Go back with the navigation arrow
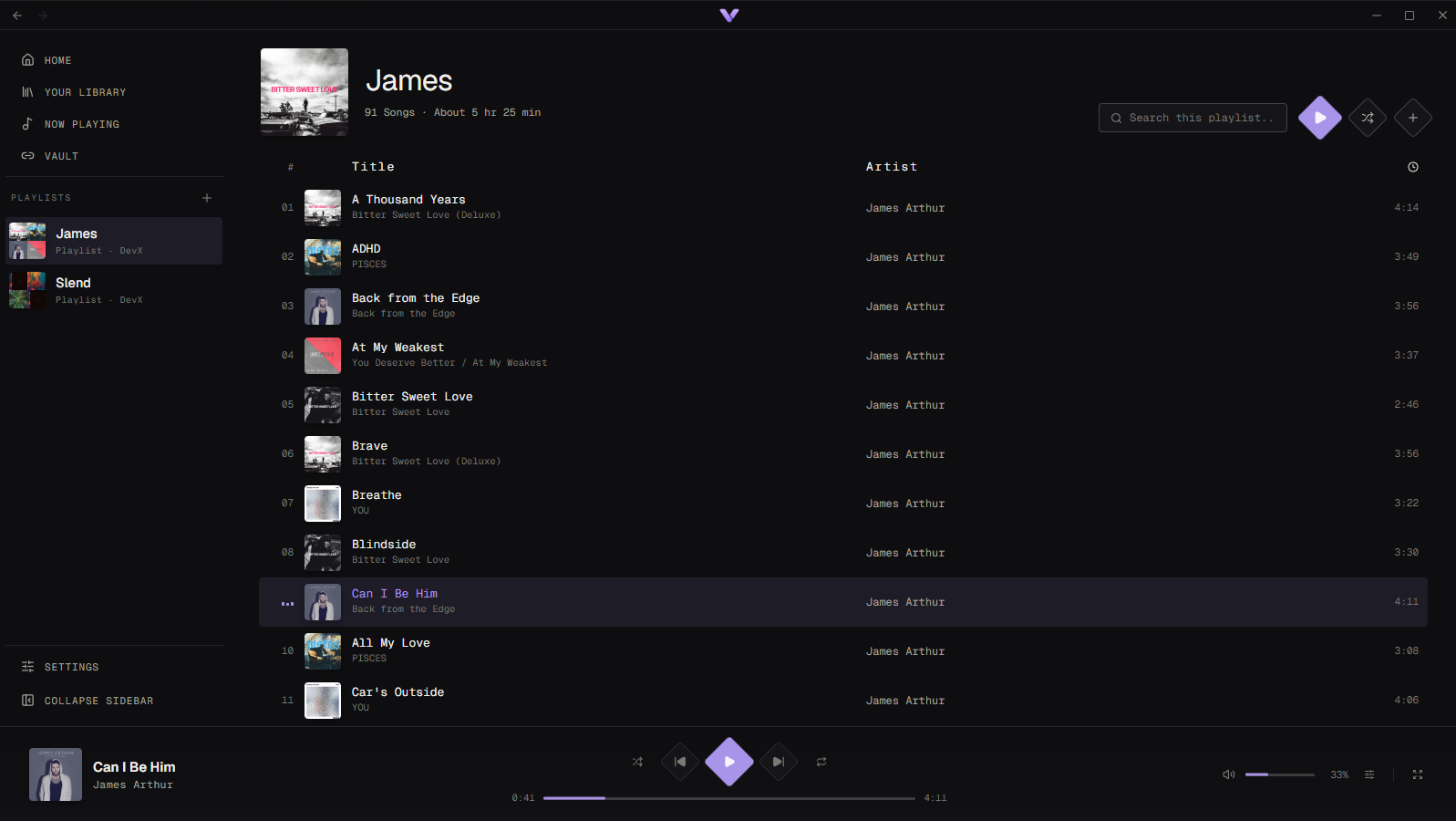 [x=17, y=16]
